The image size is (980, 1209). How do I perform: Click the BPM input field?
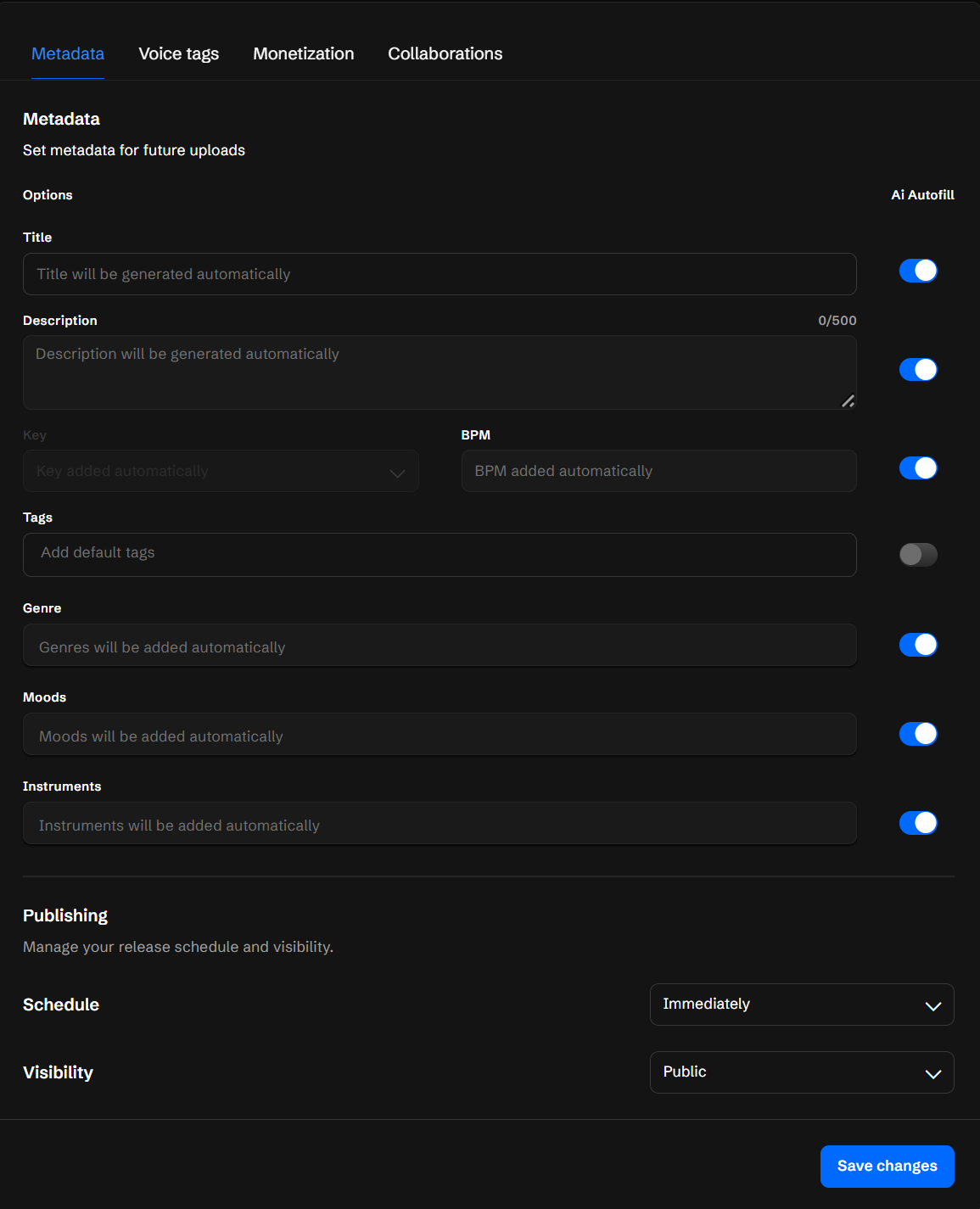(658, 472)
